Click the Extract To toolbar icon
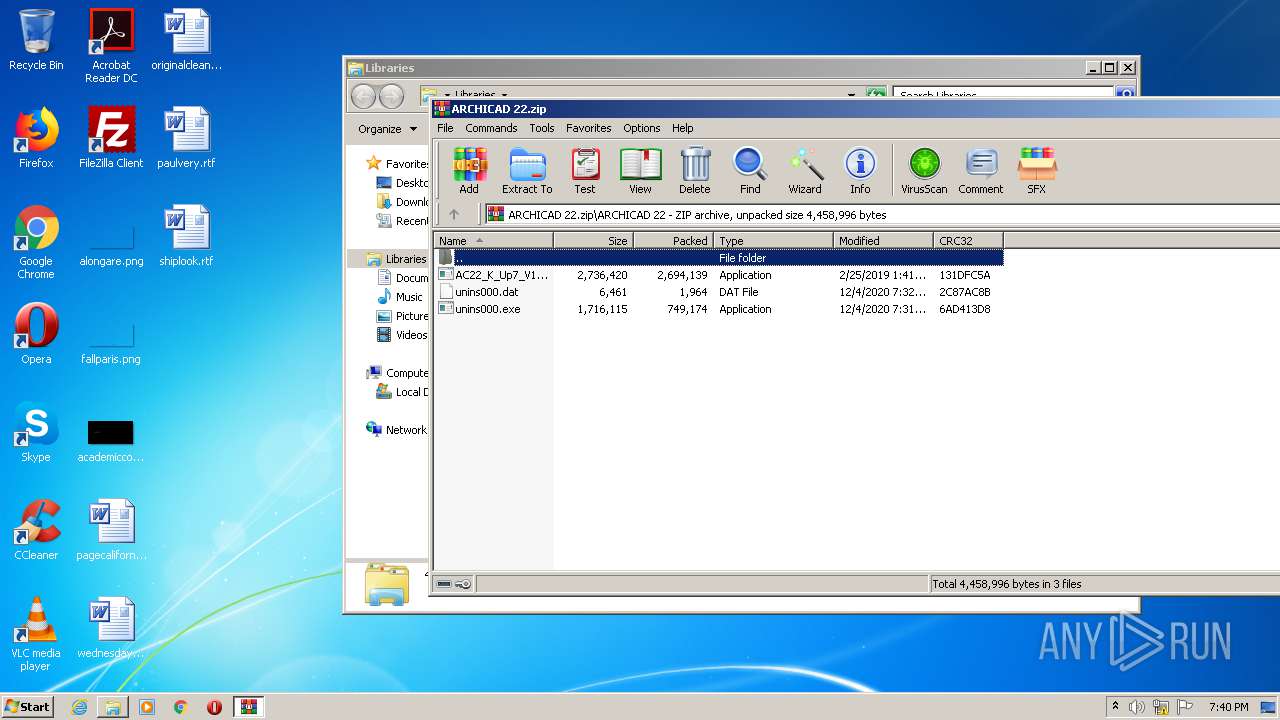Viewport: 1280px width, 720px height. [527, 170]
